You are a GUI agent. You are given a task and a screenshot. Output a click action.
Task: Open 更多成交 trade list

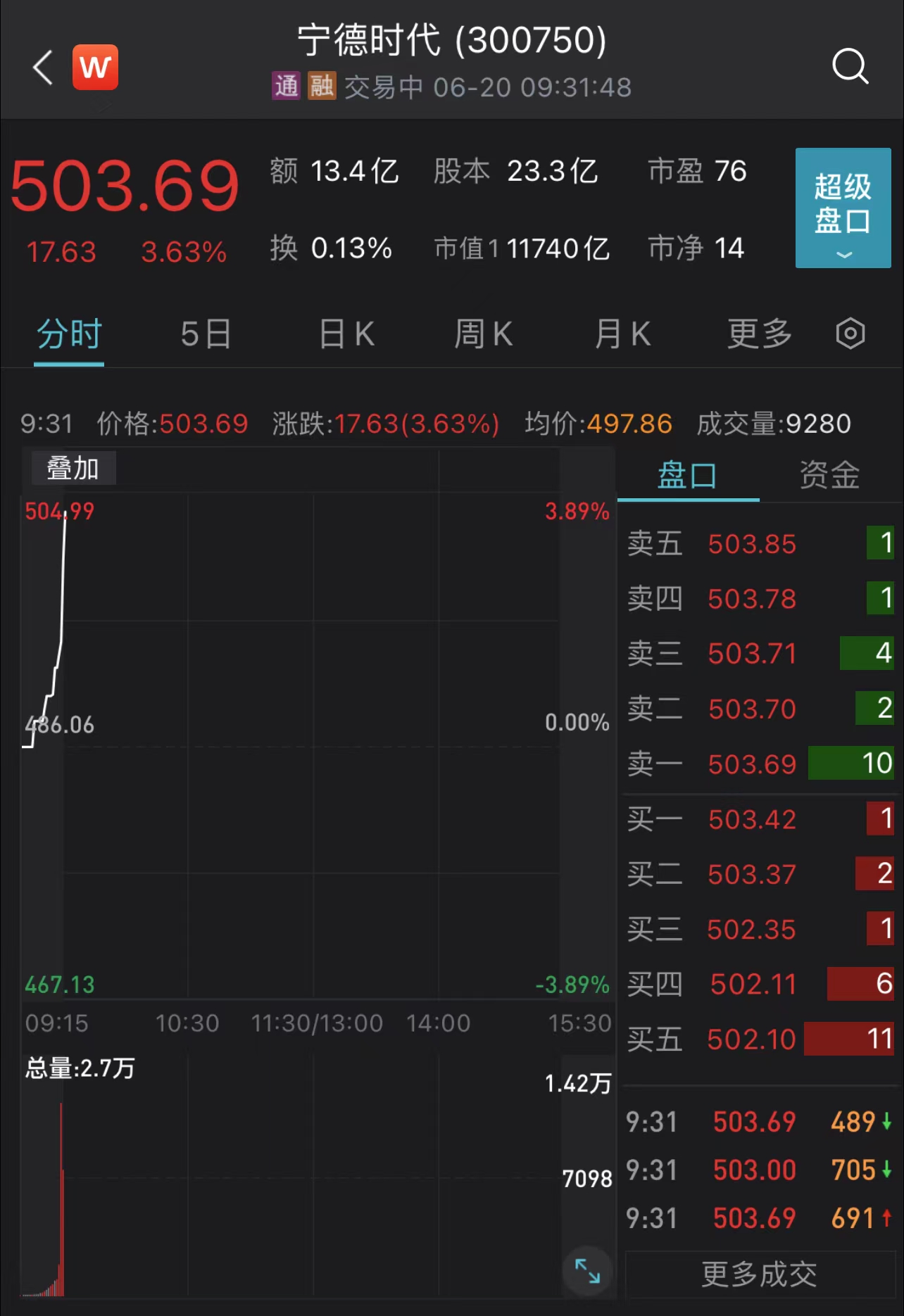coord(759,1274)
